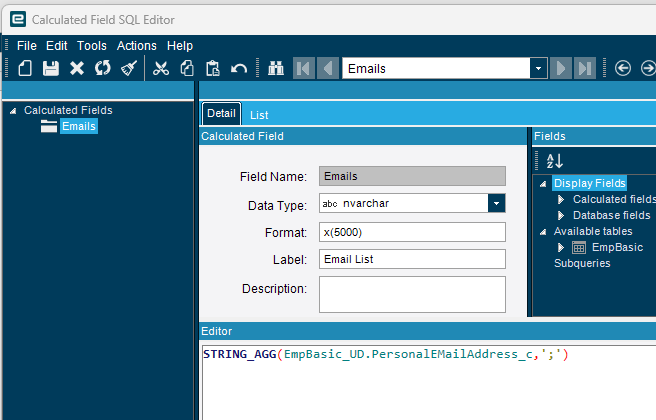This screenshot has width=656, height=420.
Task: Collapse the Available tables node
Action: tap(543, 232)
